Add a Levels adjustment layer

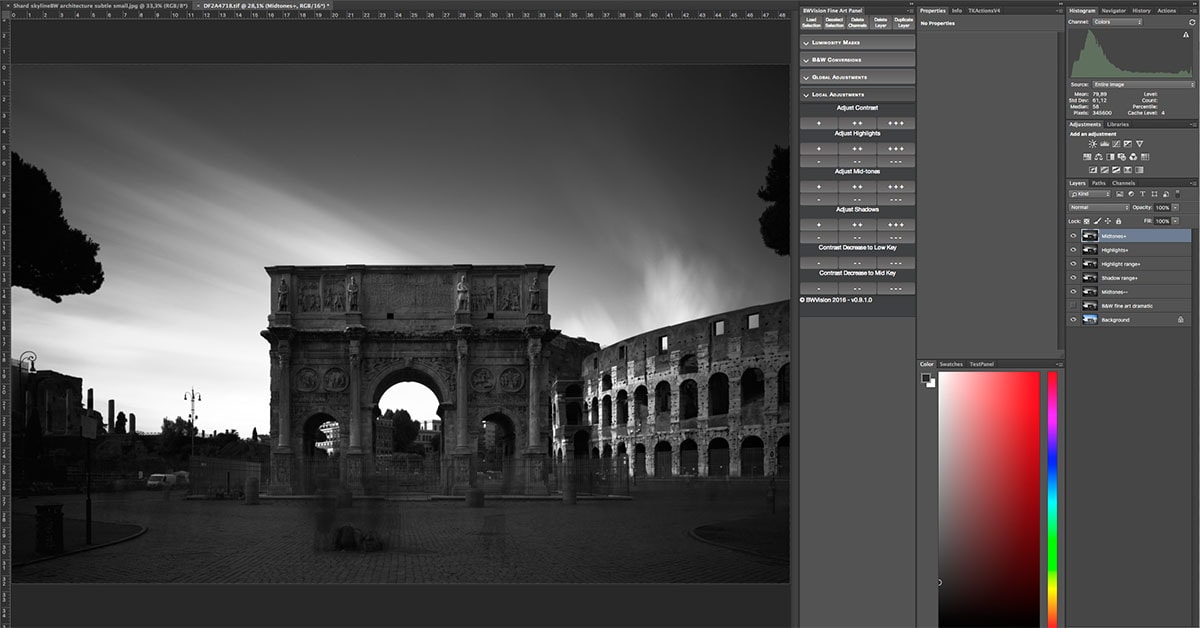pos(1104,144)
